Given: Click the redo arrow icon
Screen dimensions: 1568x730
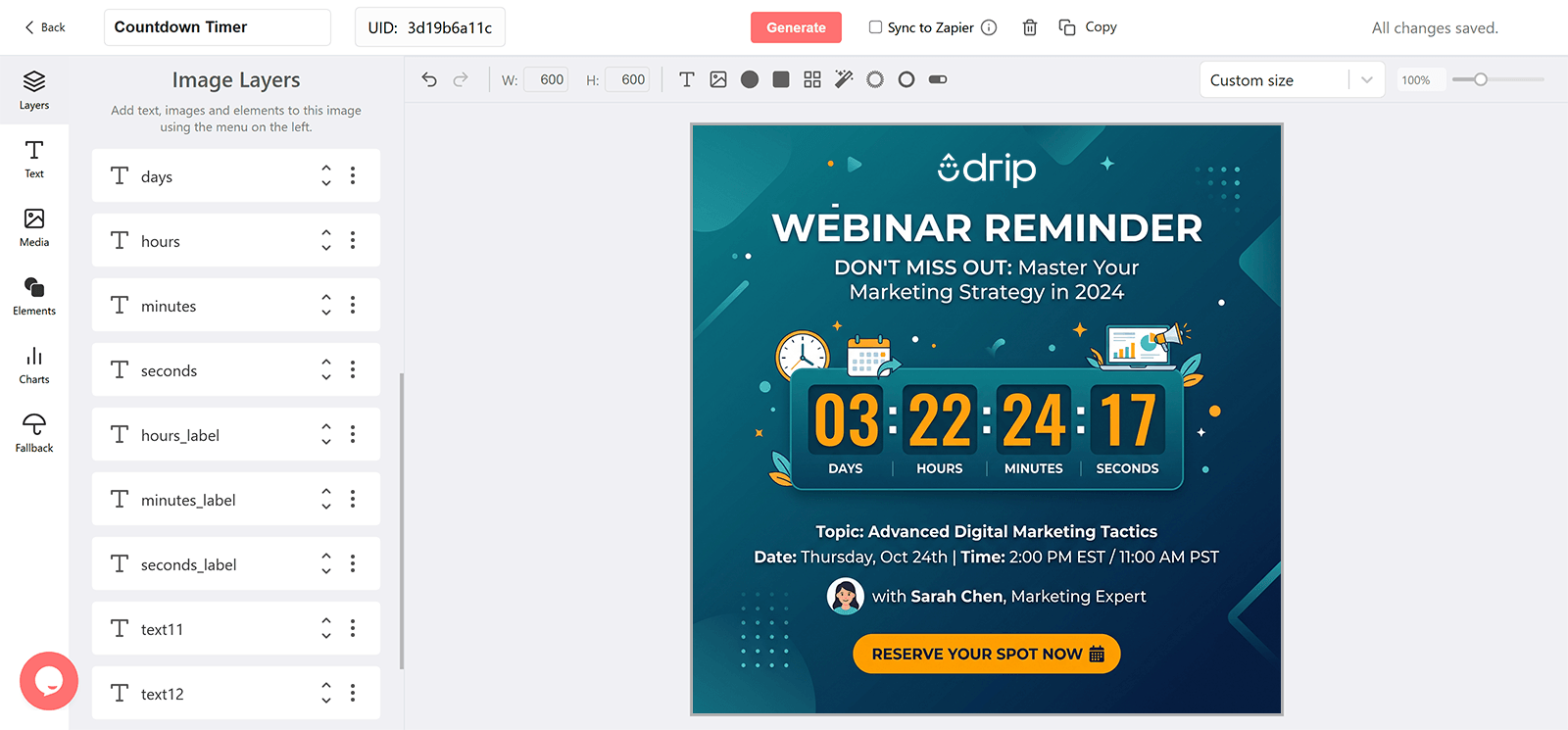Looking at the screenshot, I should [x=461, y=79].
